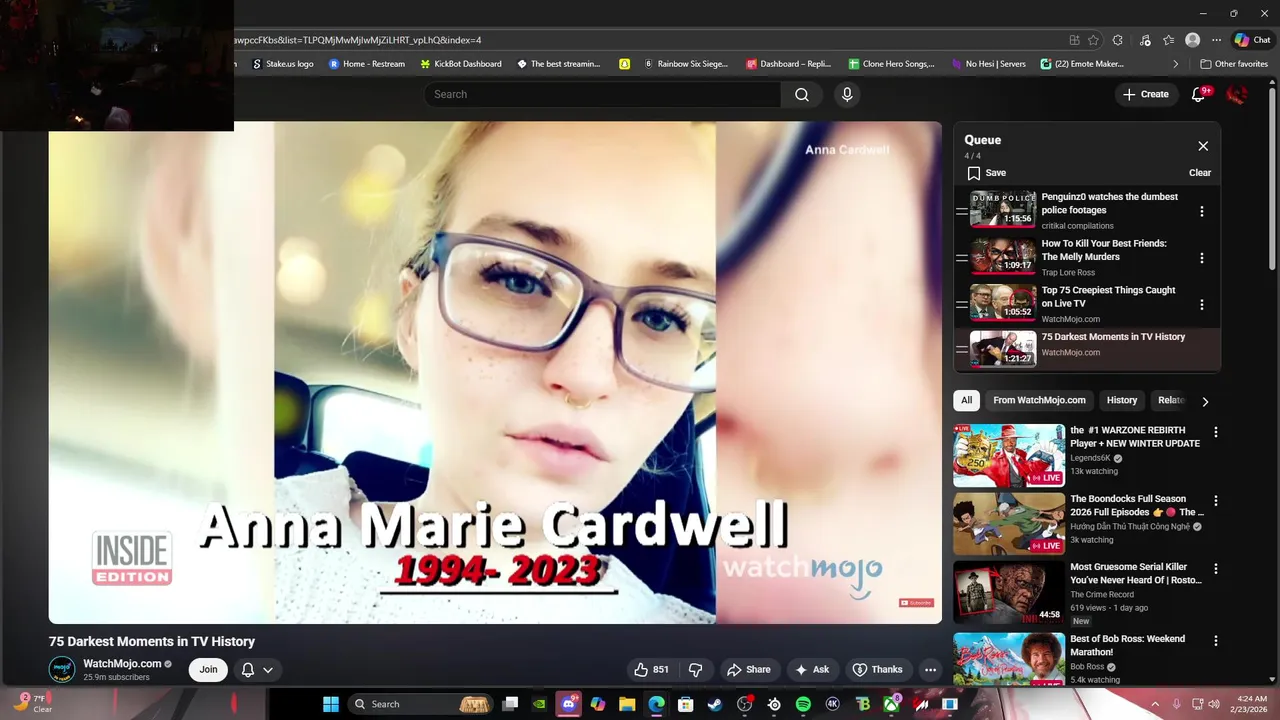Open options for Boondocks Full Season video

1216,500
